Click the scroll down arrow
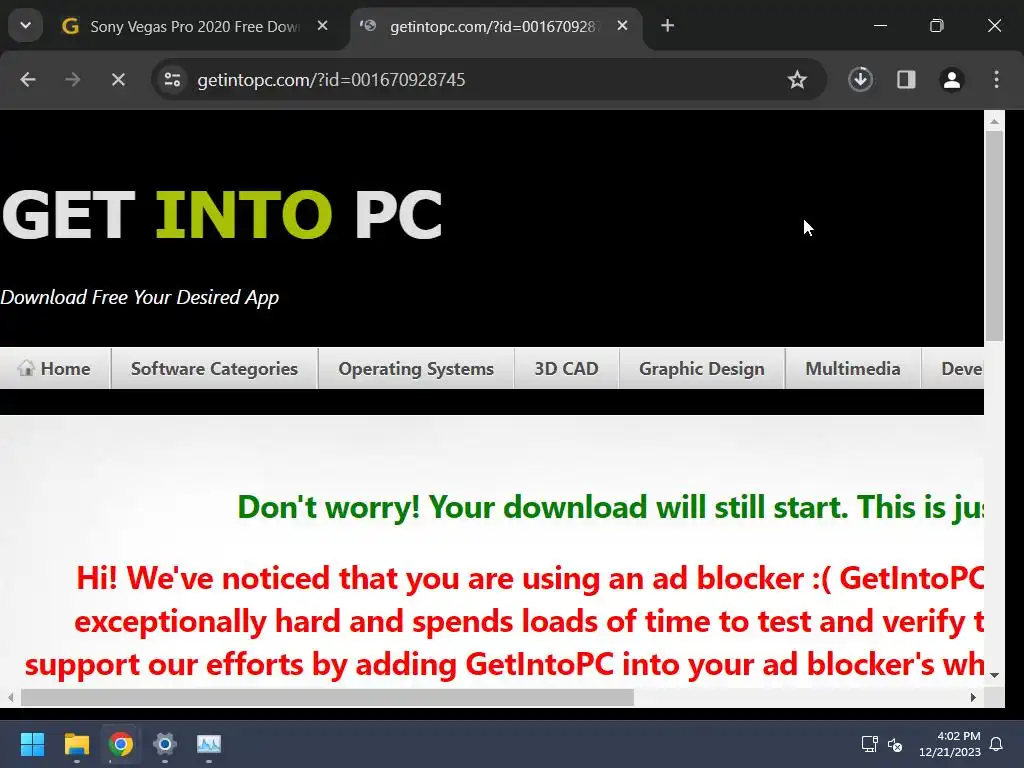The height and width of the screenshot is (768, 1024). (994, 675)
